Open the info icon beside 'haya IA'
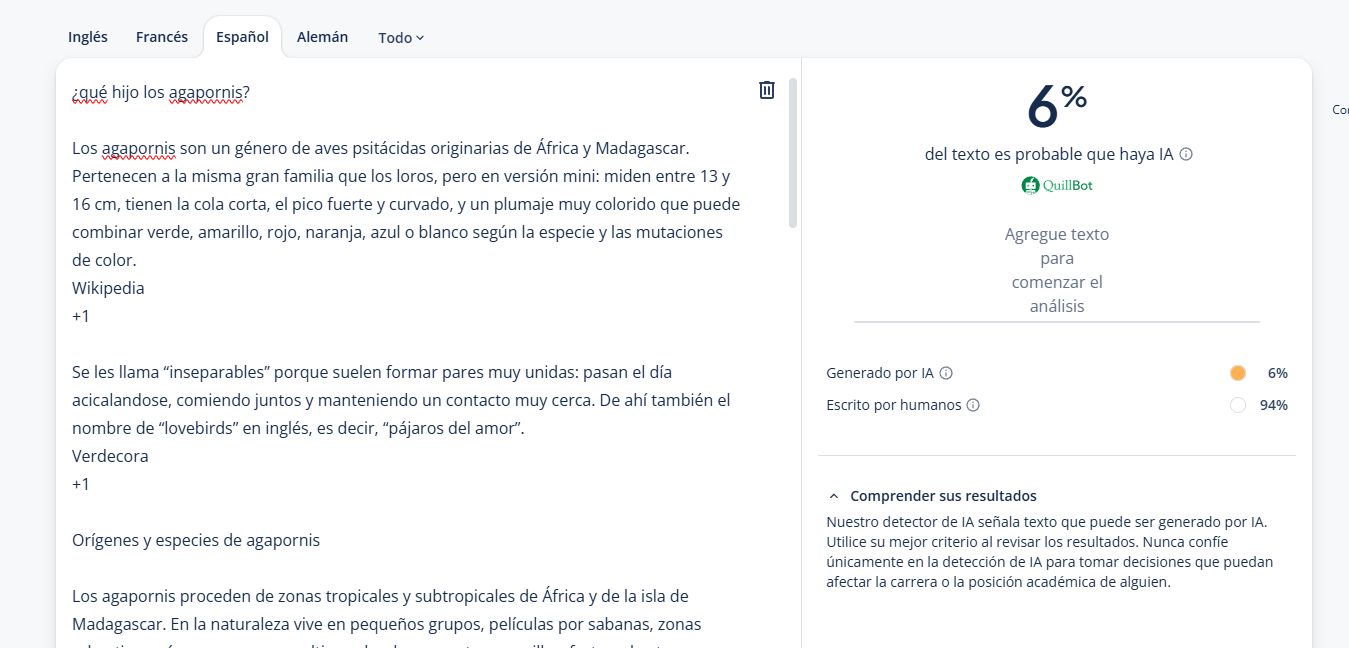The width and height of the screenshot is (1349, 648). click(x=1186, y=155)
